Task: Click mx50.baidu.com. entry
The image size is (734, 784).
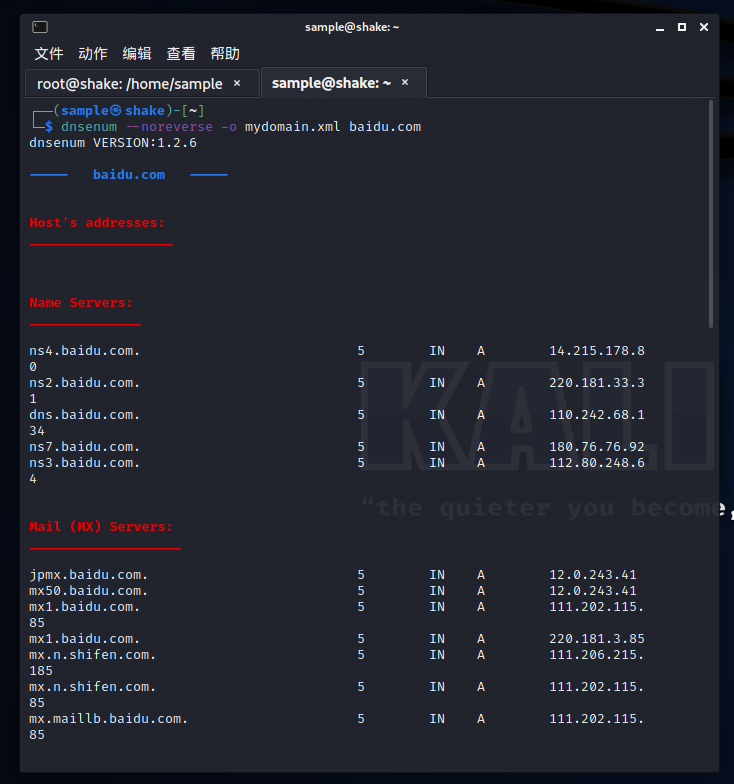Action: (88, 591)
